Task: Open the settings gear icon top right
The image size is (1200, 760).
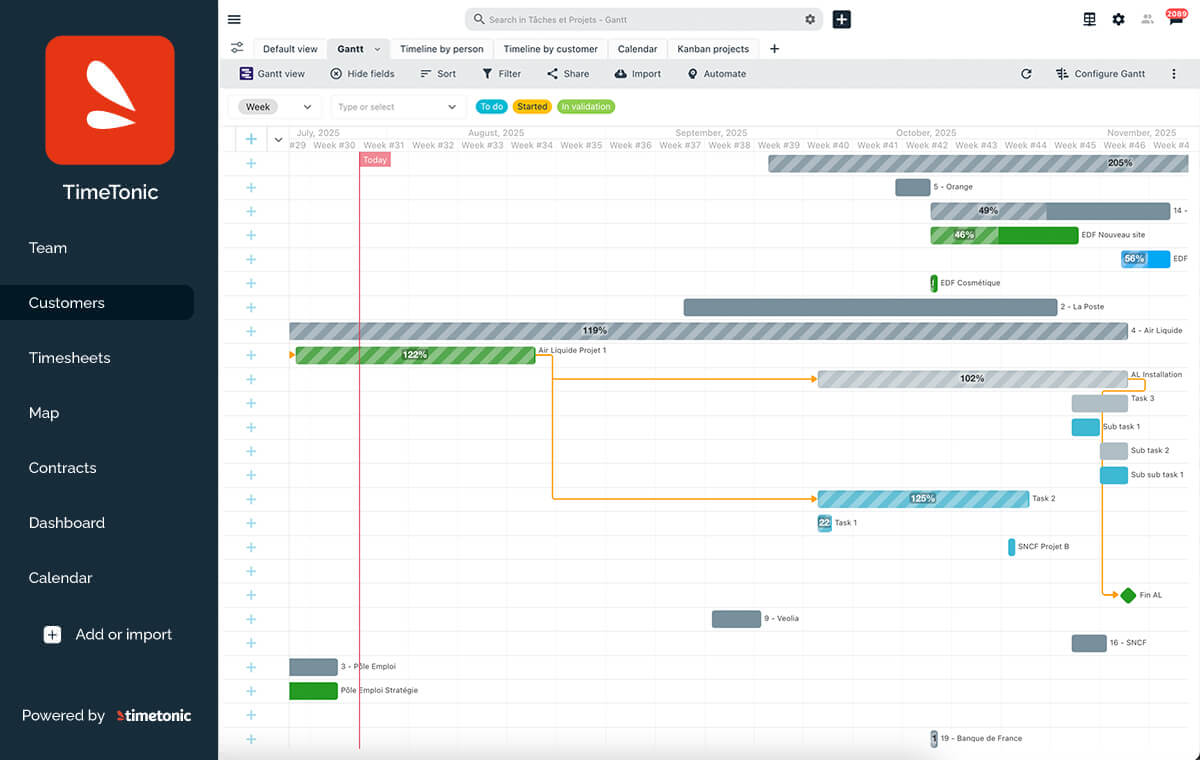Action: (x=1118, y=19)
